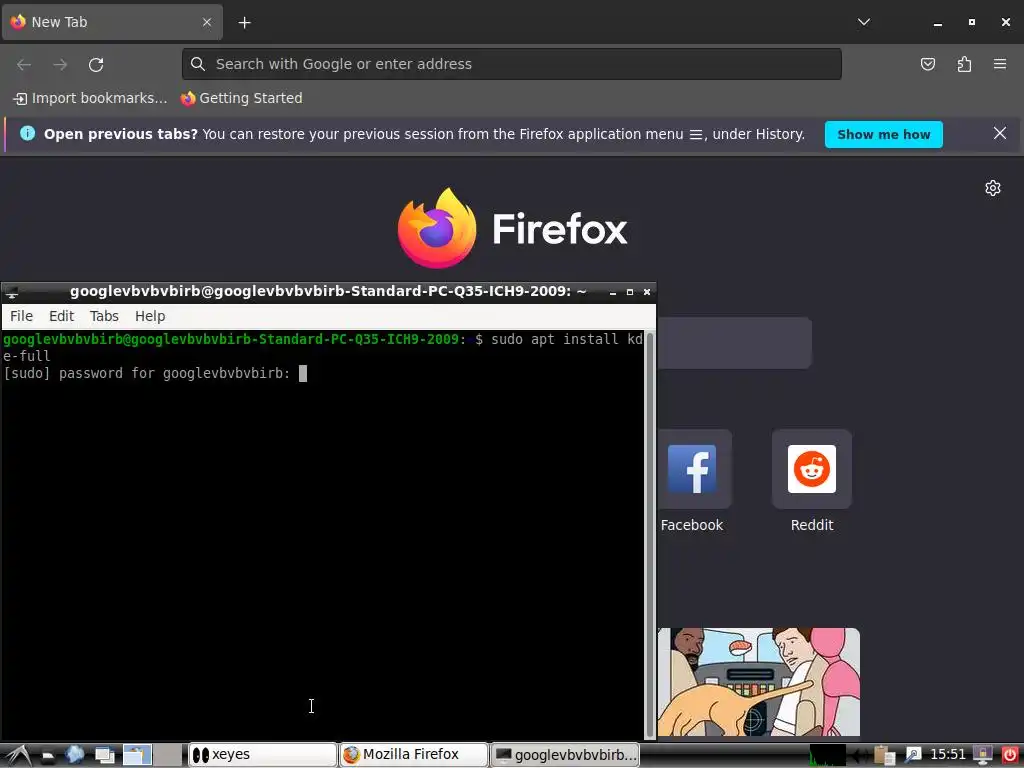The image size is (1024, 768).
Task: Click the Reddit label under its tile
Action: point(812,525)
